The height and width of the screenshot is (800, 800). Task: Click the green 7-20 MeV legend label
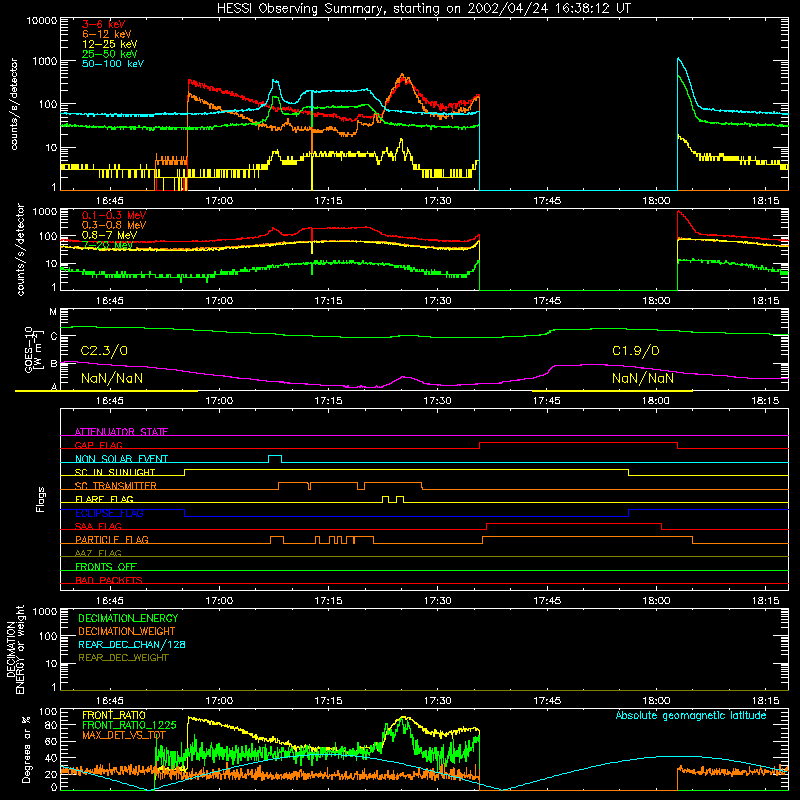click(107, 245)
